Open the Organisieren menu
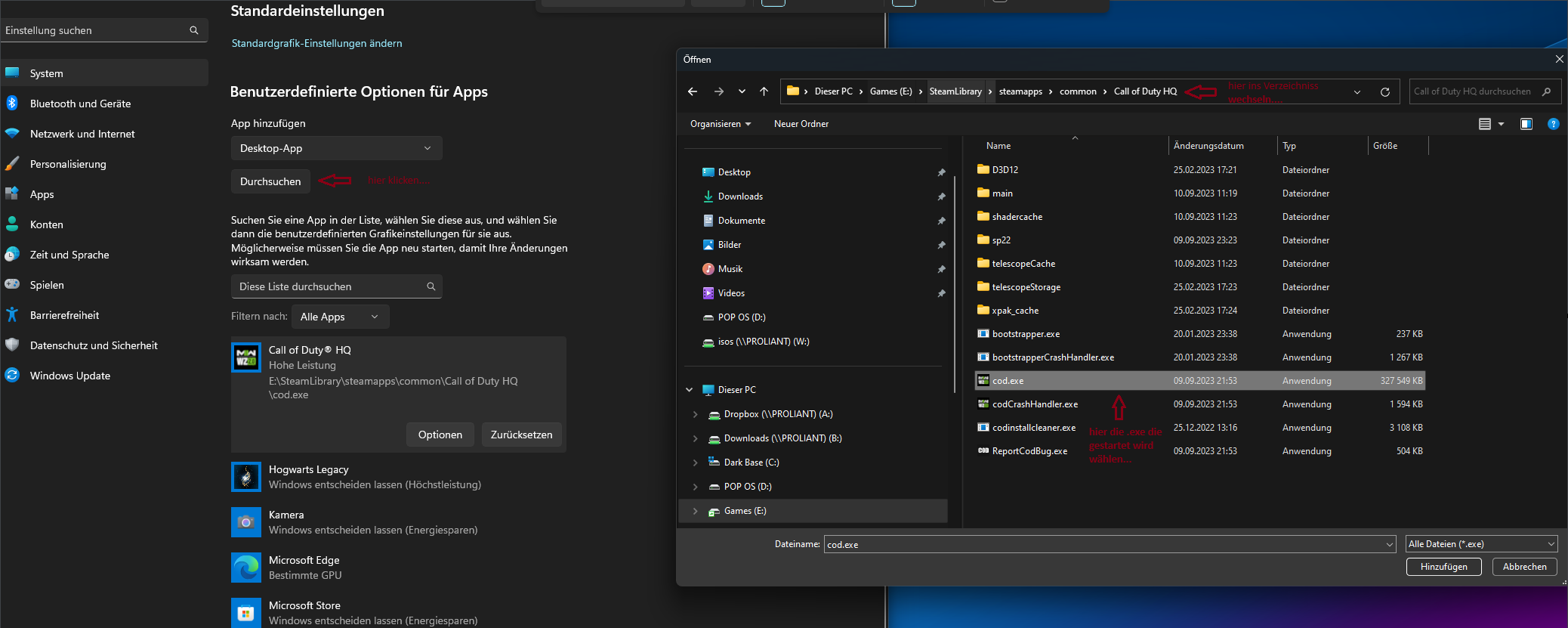The image size is (1568, 628). point(720,124)
